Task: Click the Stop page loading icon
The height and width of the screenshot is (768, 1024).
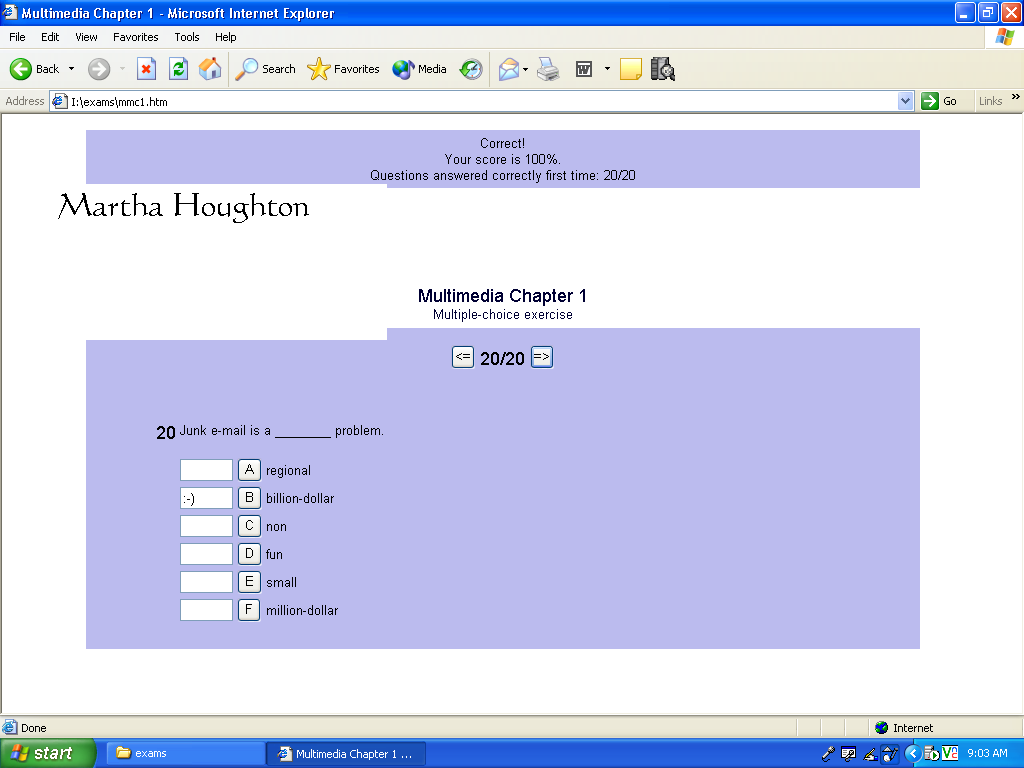Action: 146,69
